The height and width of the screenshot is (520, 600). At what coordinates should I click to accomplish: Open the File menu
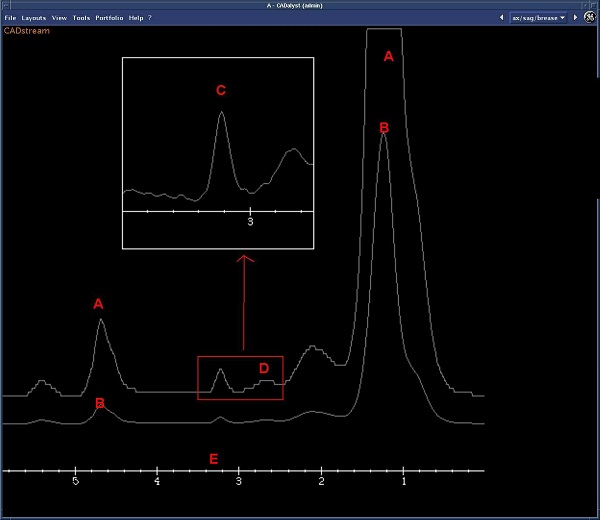point(10,18)
